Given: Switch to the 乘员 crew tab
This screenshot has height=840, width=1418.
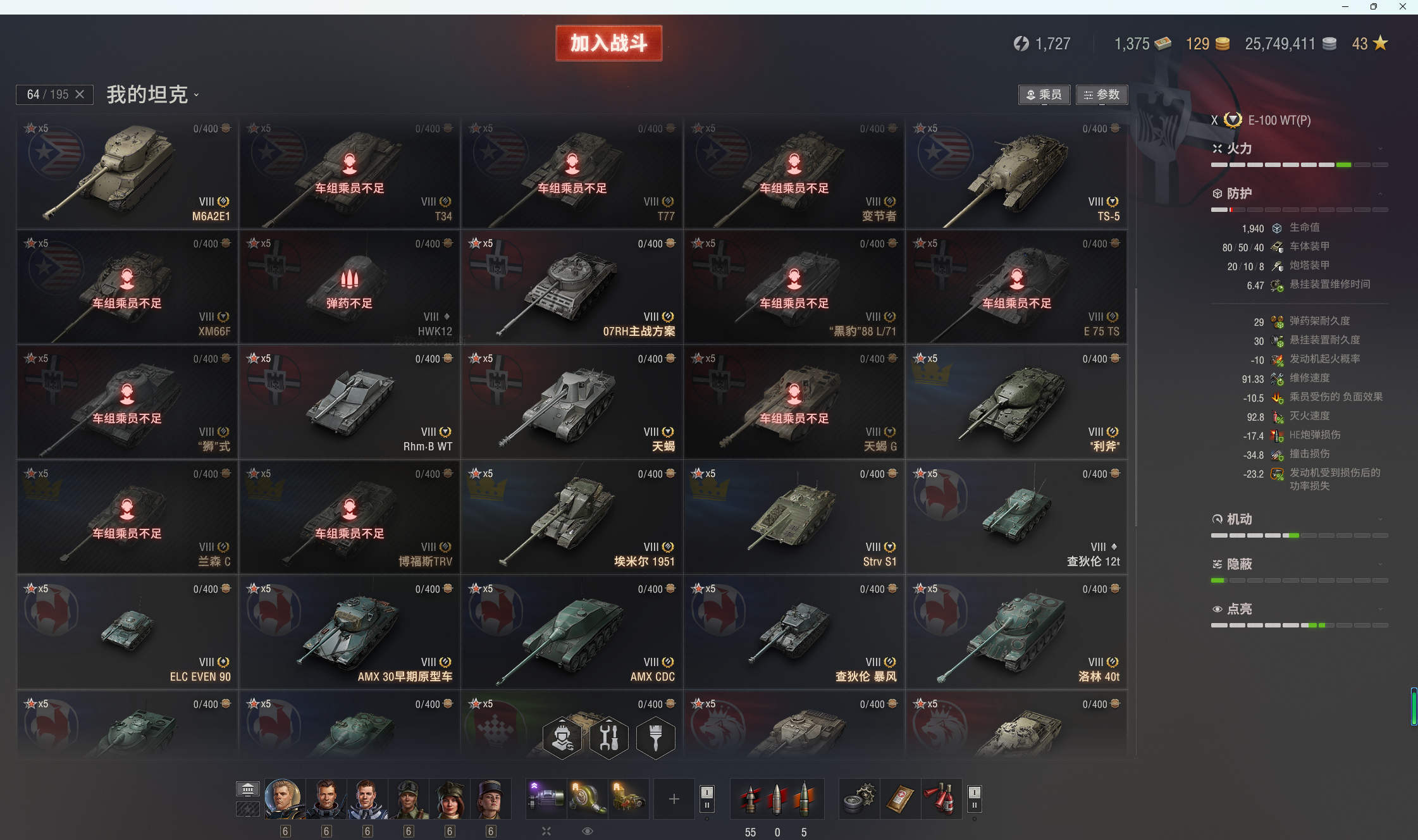Looking at the screenshot, I should pyautogui.click(x=1044, y=95).
